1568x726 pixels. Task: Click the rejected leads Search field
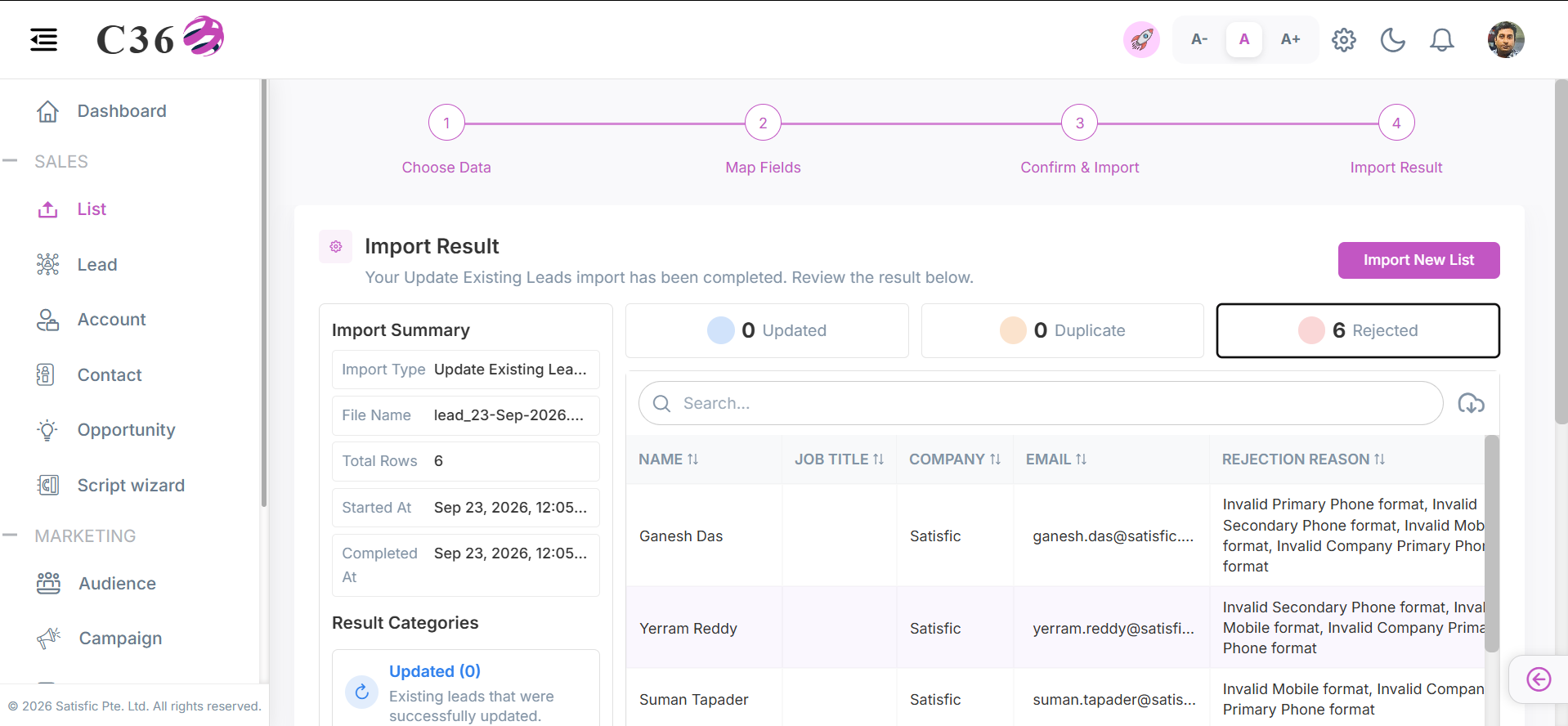1041,403
